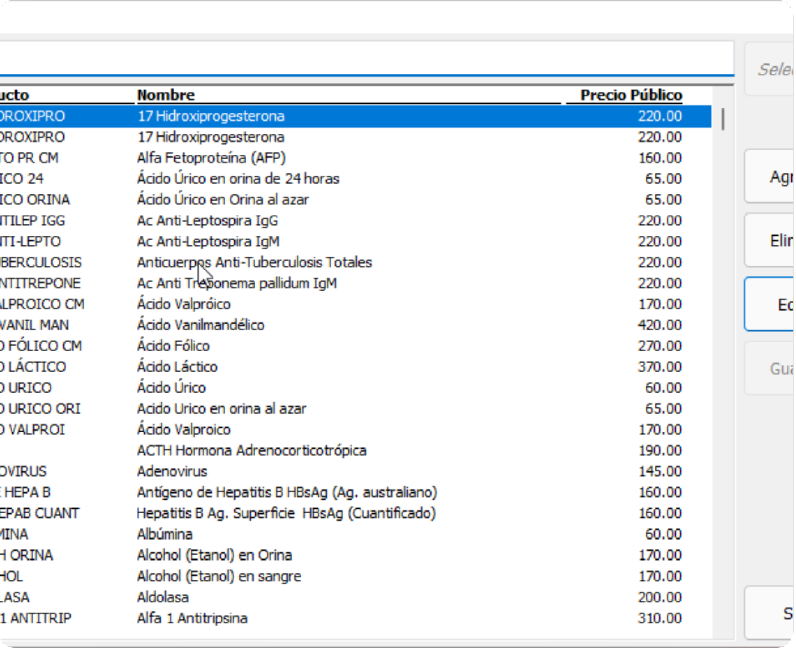Open the partially visible "Sele…" dropdown

770,69
